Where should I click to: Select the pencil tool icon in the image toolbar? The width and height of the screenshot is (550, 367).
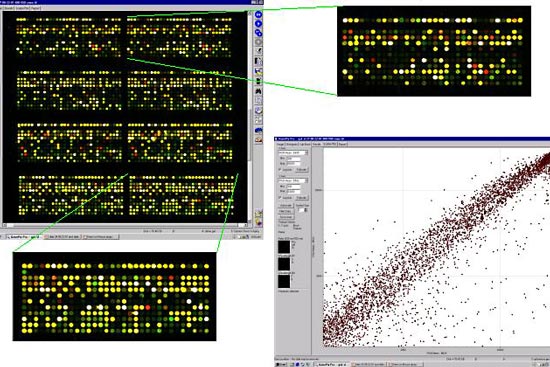pyautogui.click(x=259, y=51)
